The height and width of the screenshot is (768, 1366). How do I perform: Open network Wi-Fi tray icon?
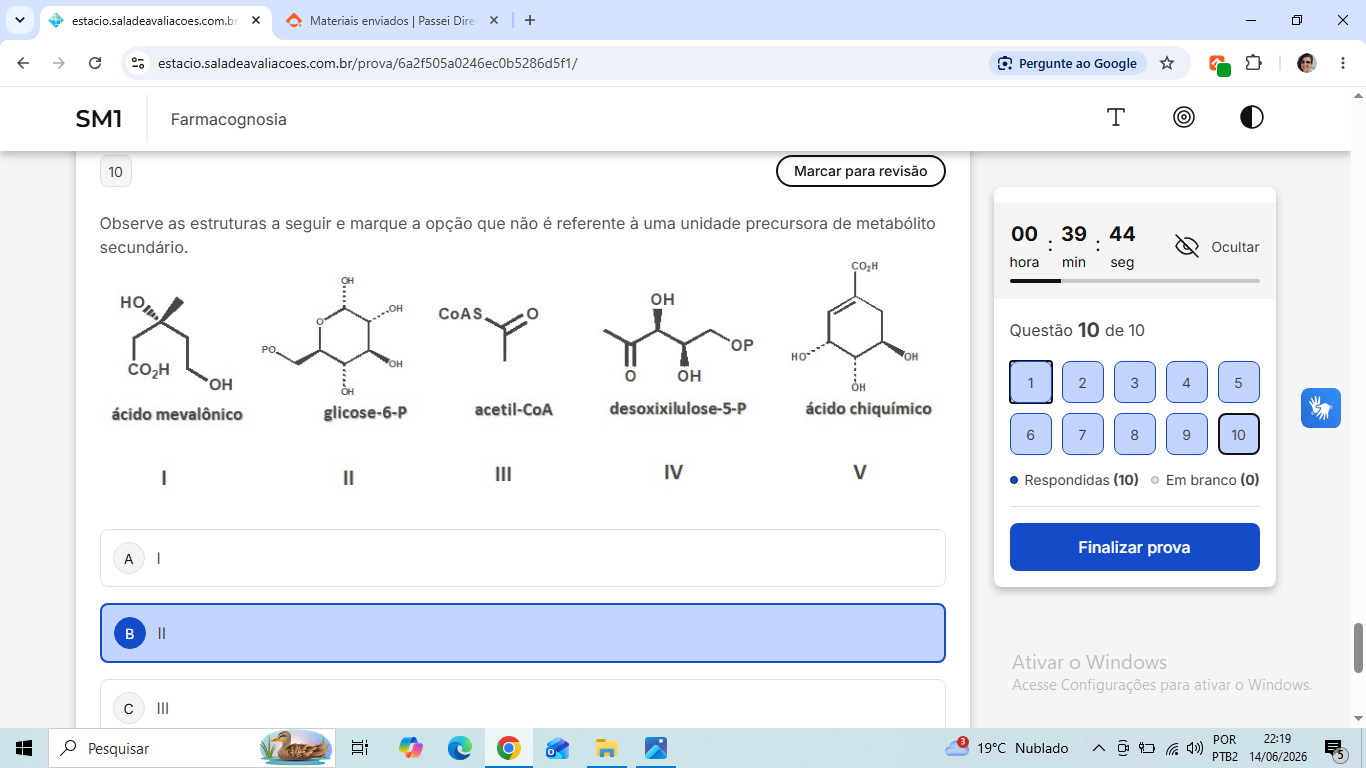click(1172, 748)
